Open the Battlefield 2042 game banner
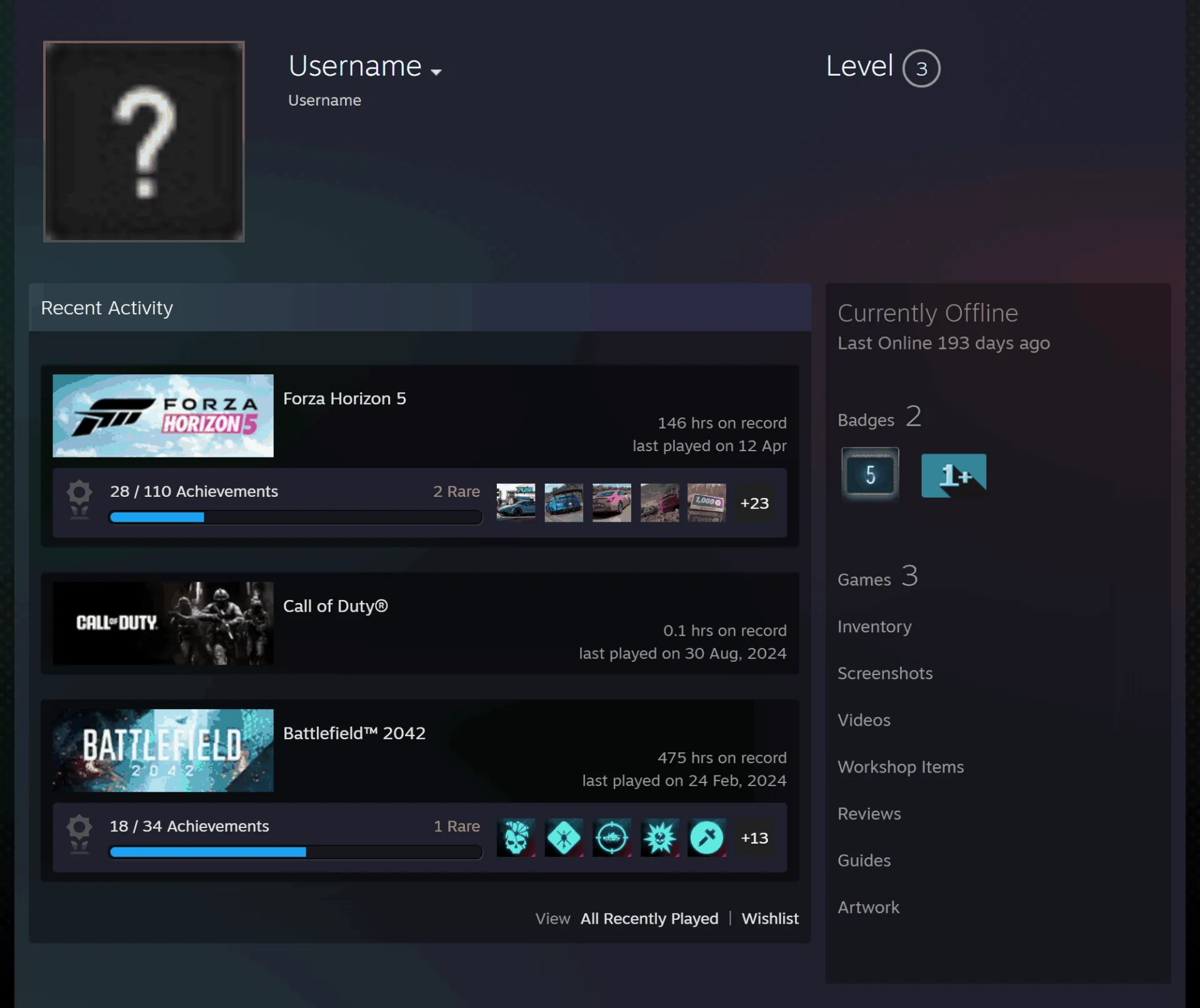Image resolution: width=1200 pixels, height=1008 pixels. 163,751
